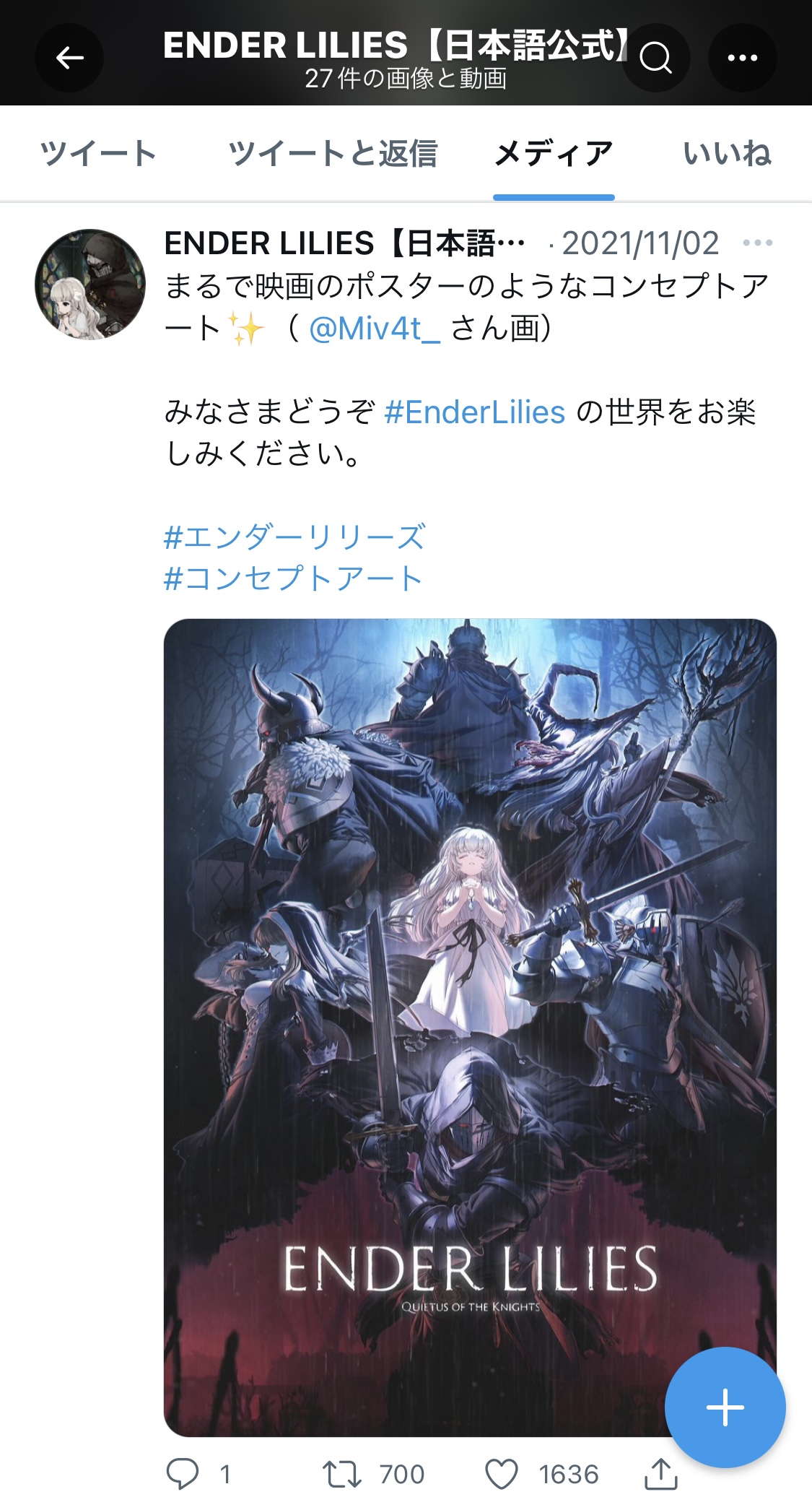Tap the share upload icon
Viewport: 812px width, 1510px height.
(x=660, y=1473)
